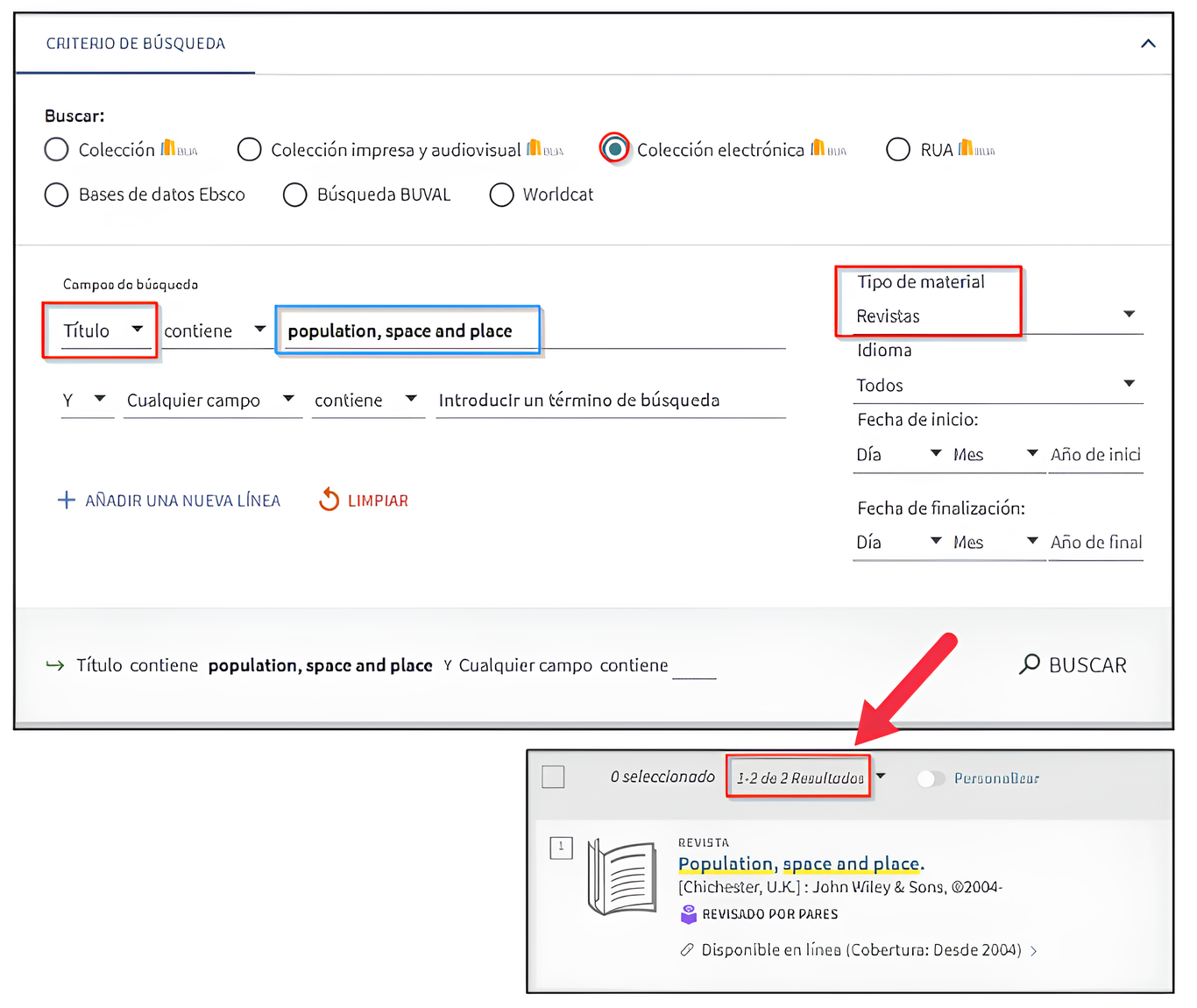The image size is (1197, 1008).
Task: Select the Criterio de búsqueda tab
Action: (136, 44)
